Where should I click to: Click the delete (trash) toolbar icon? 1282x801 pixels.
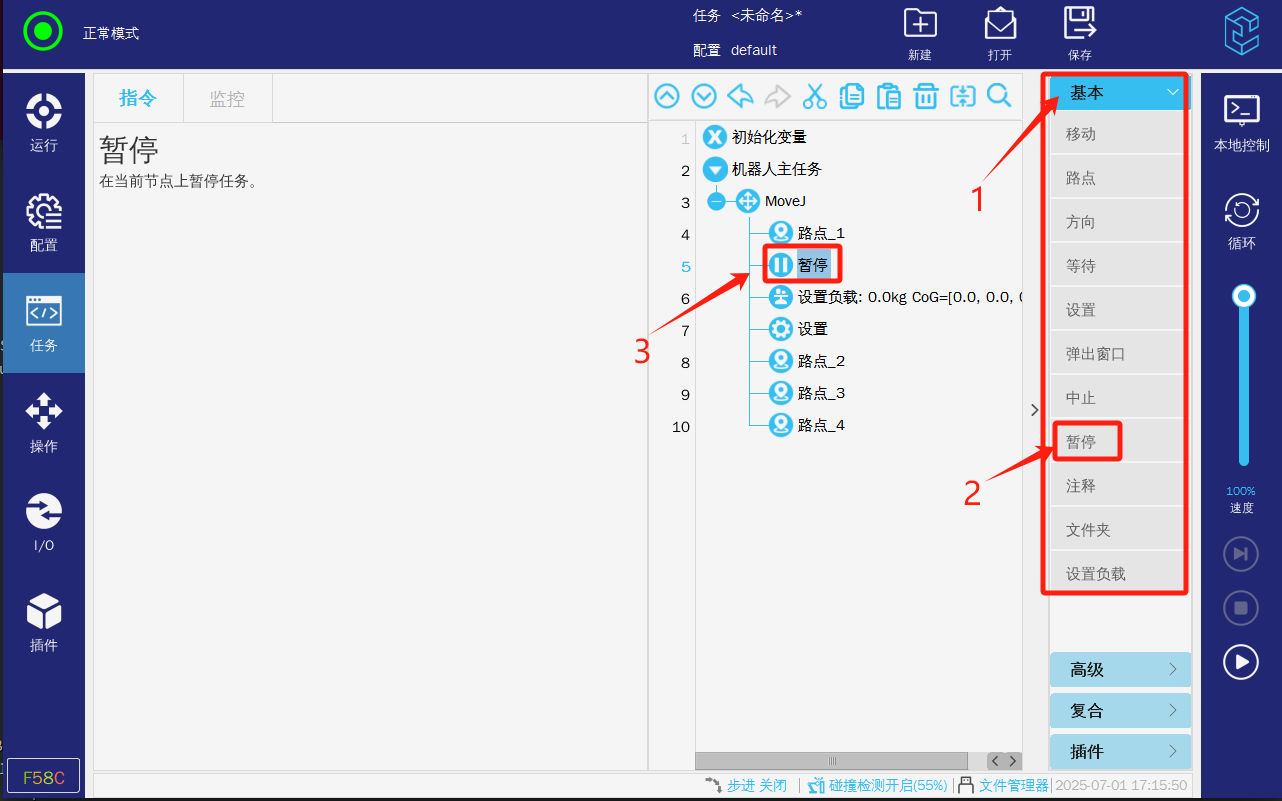coord(926,96)
